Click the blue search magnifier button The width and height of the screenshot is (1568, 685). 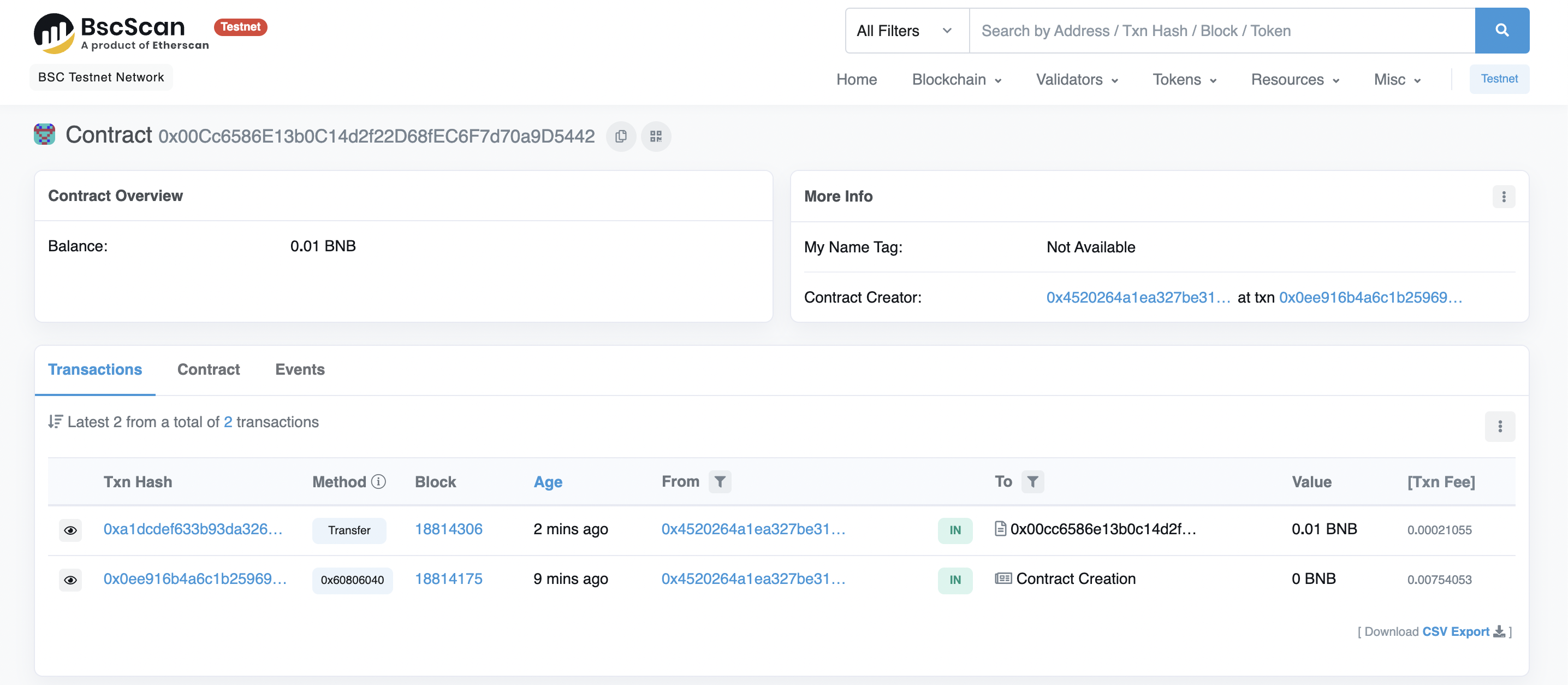[1501, 31]
